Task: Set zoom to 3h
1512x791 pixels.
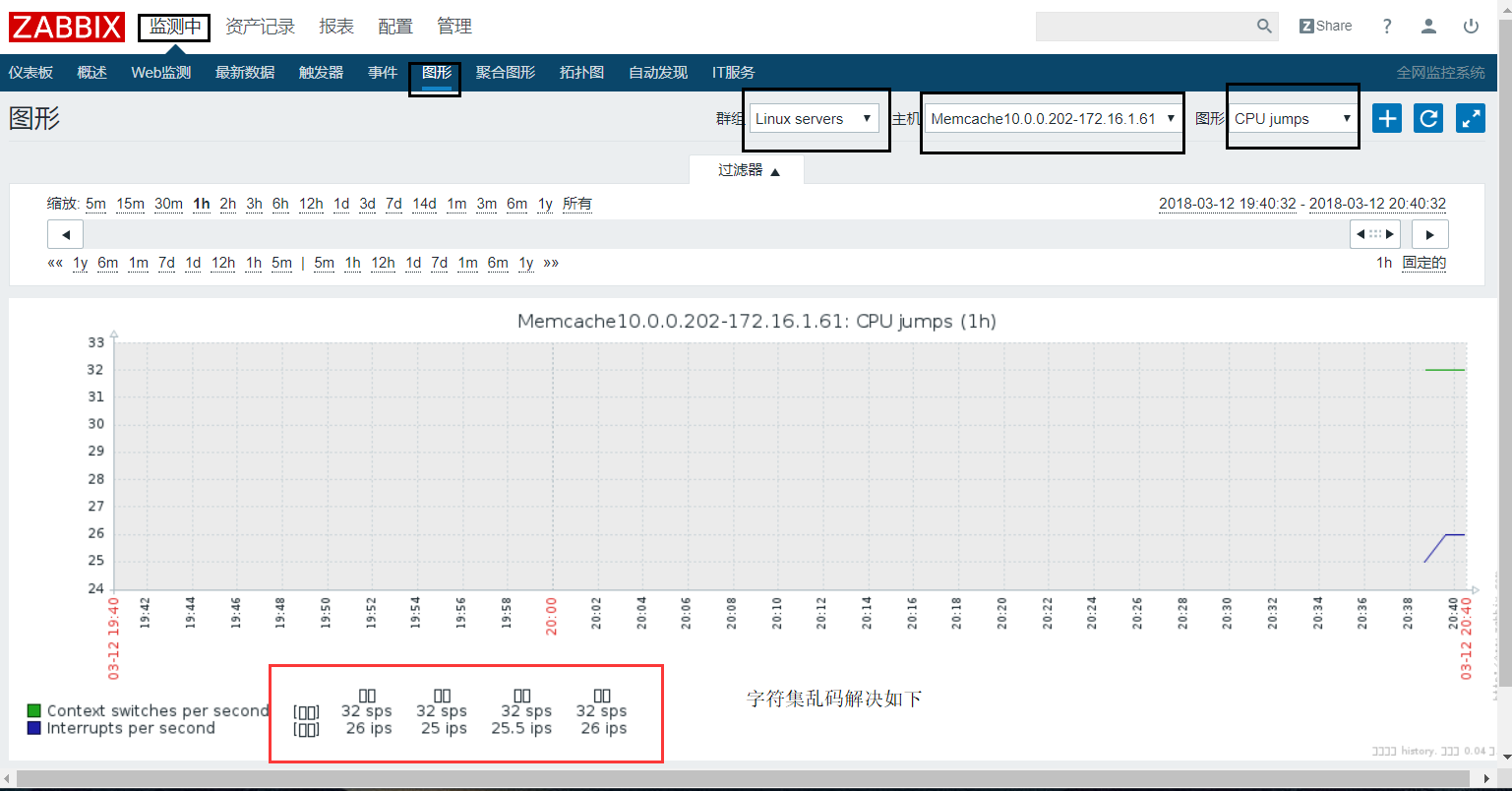Action: pyautogui.click(x=254, y=204)
